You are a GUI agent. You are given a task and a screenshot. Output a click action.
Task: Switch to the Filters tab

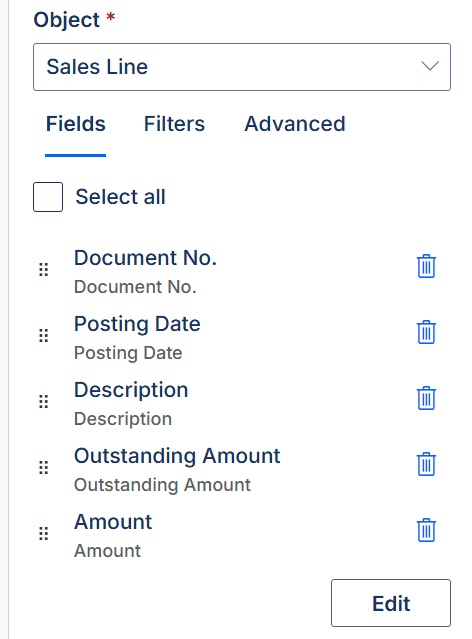(174, 124)
